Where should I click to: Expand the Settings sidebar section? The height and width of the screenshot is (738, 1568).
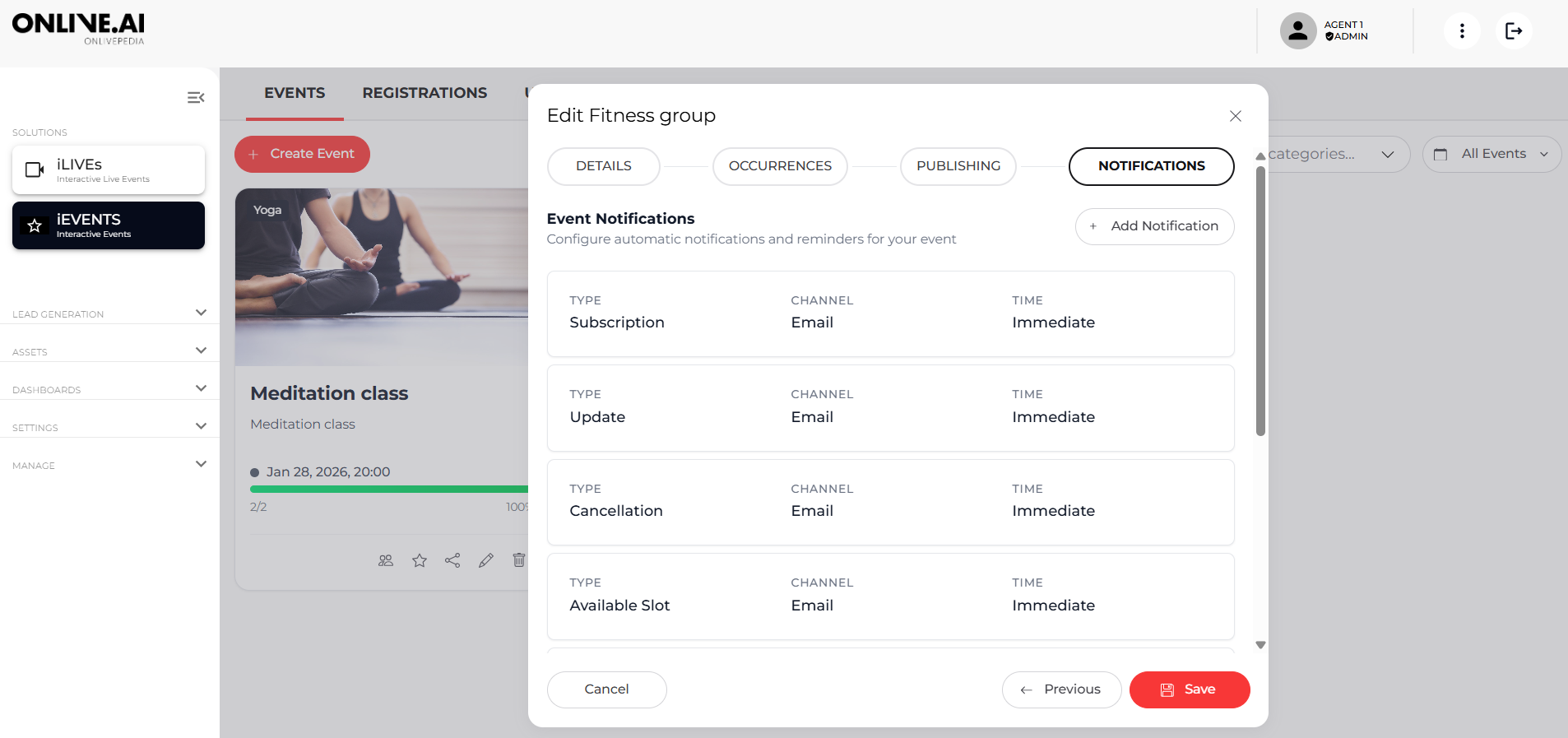201,426
